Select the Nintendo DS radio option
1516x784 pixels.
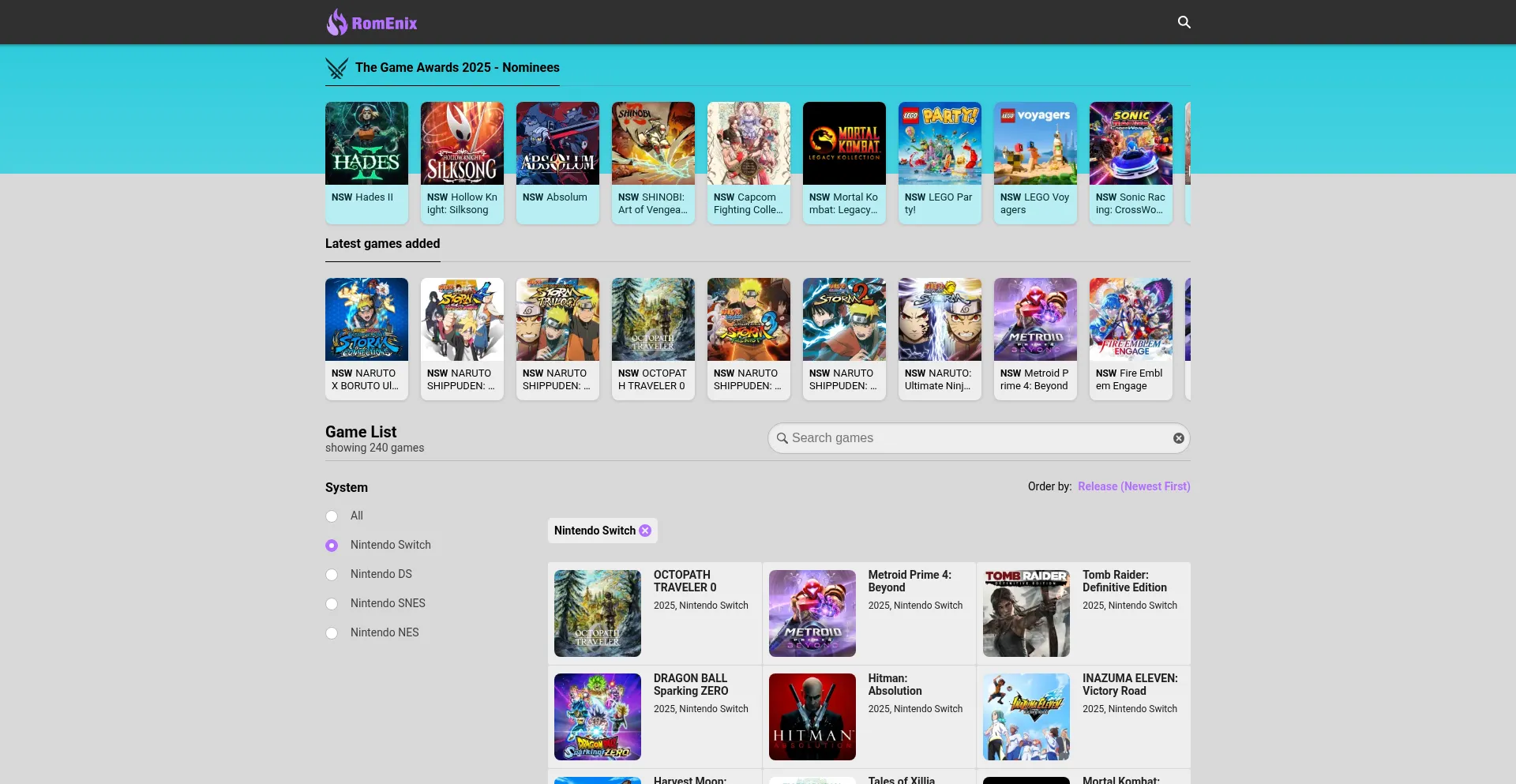(332, 575)
